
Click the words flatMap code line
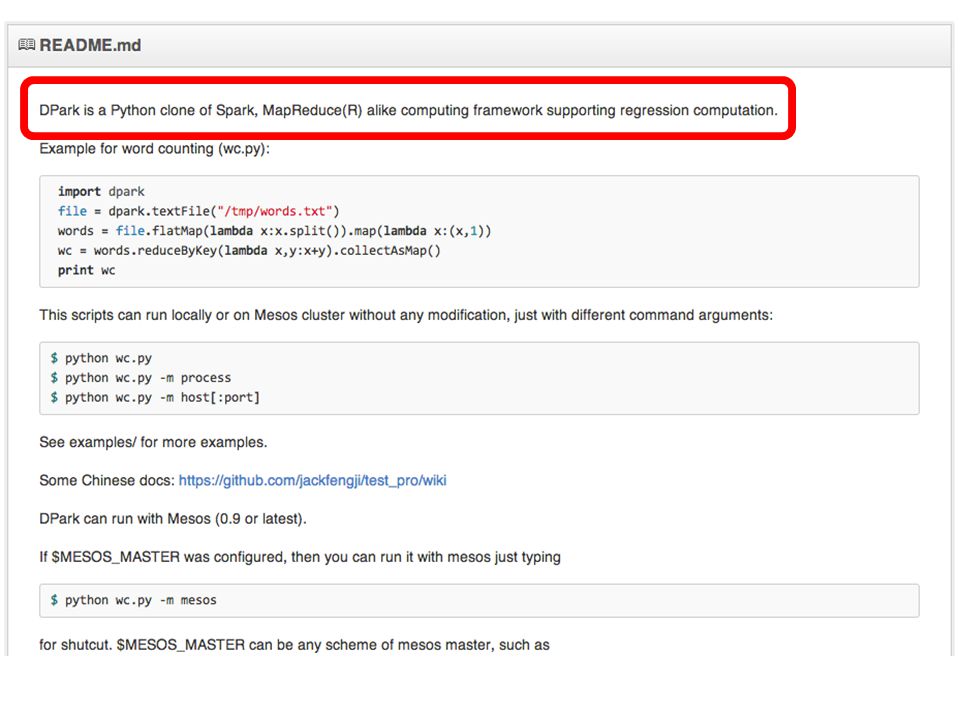274,231
